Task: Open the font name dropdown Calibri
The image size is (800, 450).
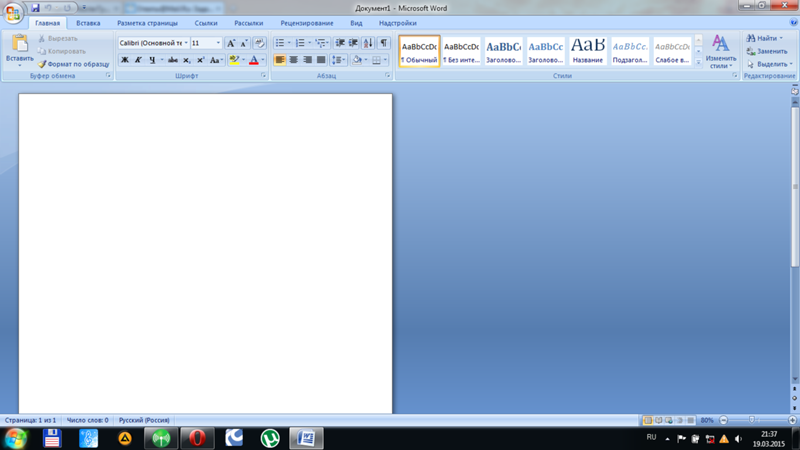Action: click(x=186, y=43)
